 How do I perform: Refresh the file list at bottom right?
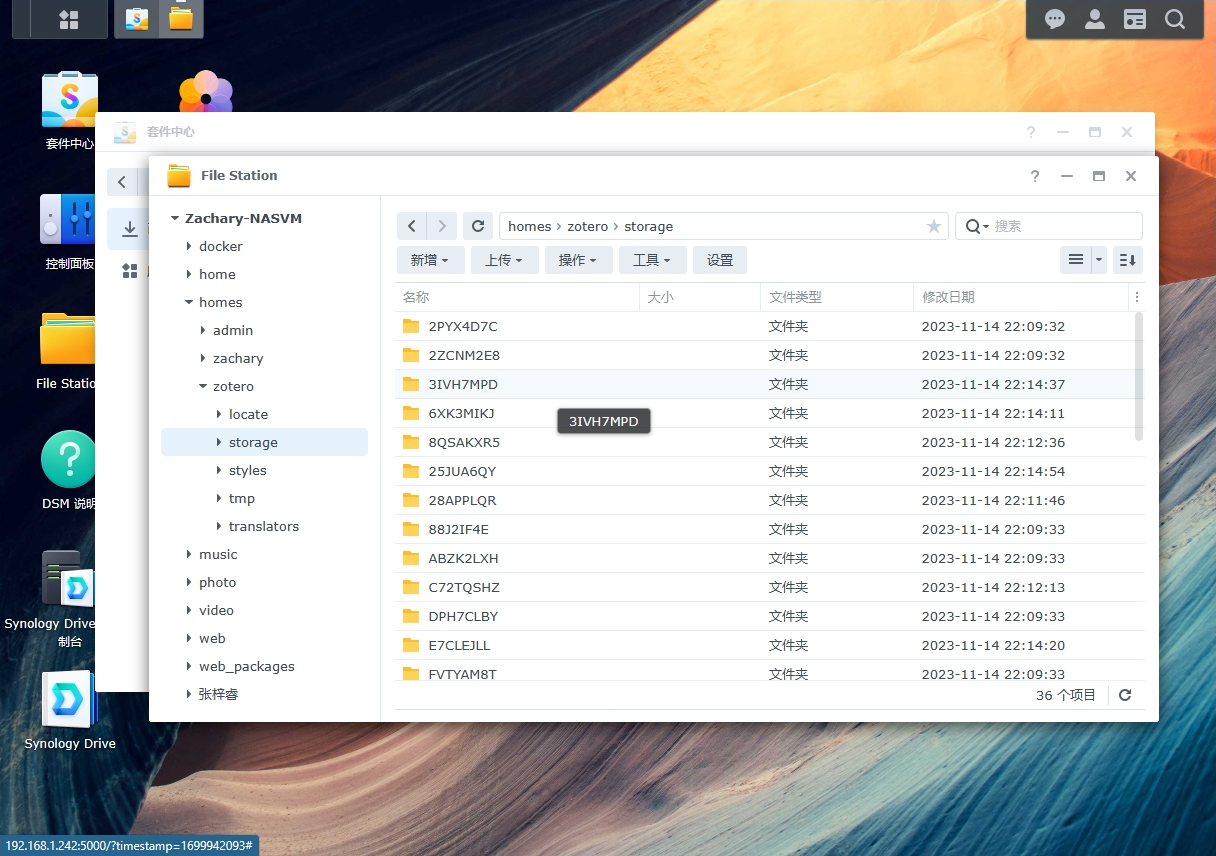(x=1125, y=695)
